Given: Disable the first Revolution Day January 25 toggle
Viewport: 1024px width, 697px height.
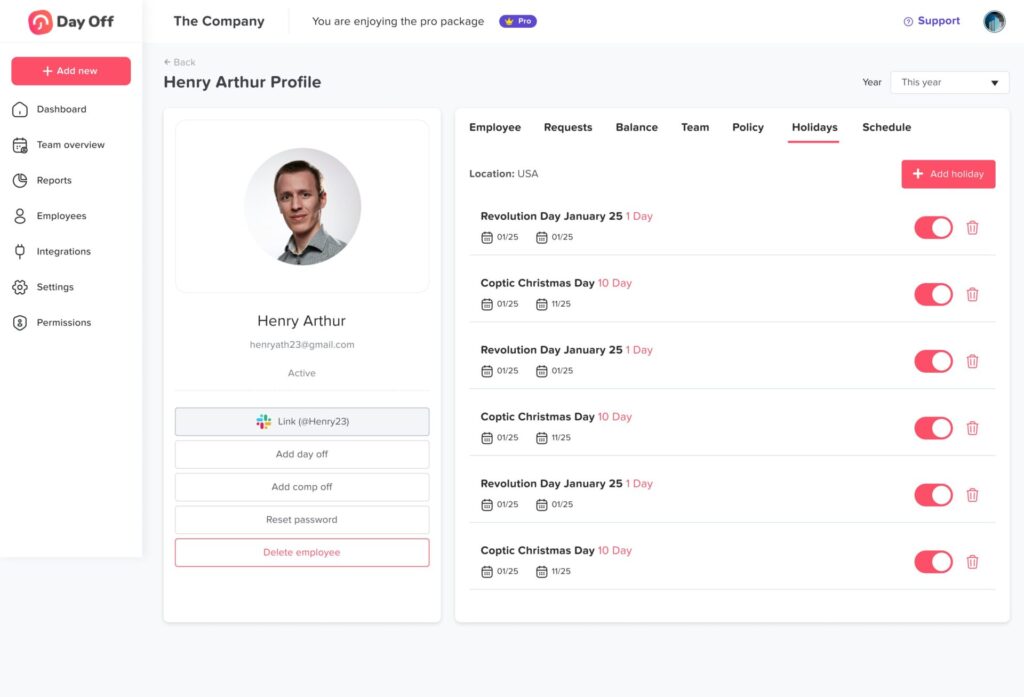Looking at the screenshot, I should 933,228.
